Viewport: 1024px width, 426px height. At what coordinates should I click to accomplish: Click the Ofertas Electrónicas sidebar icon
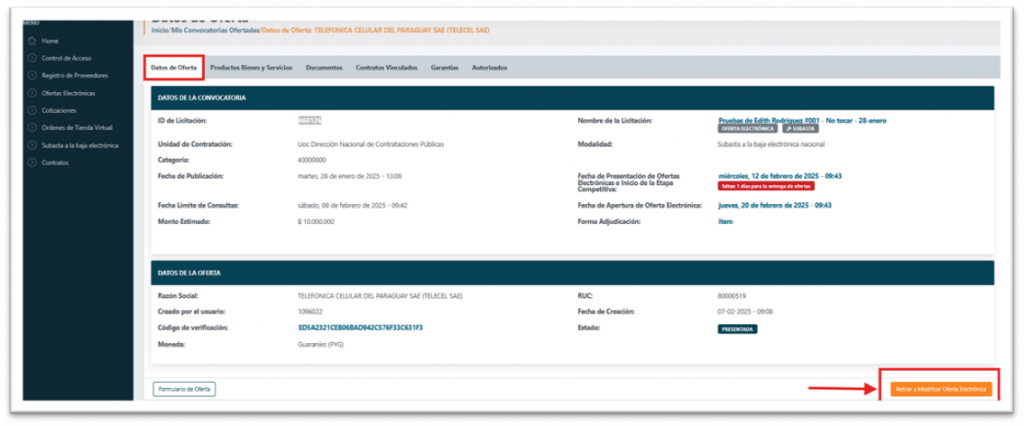tap(32, 93)
